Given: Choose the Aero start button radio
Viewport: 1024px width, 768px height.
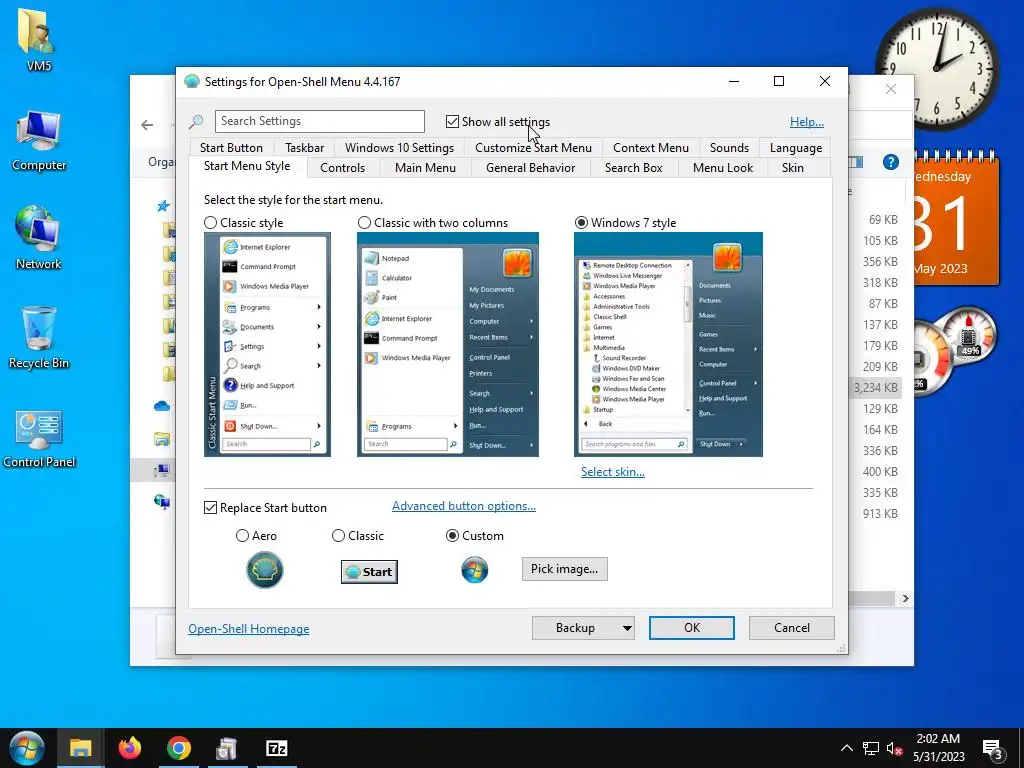Looking at the screenshot, I should (x=242, y=536).
